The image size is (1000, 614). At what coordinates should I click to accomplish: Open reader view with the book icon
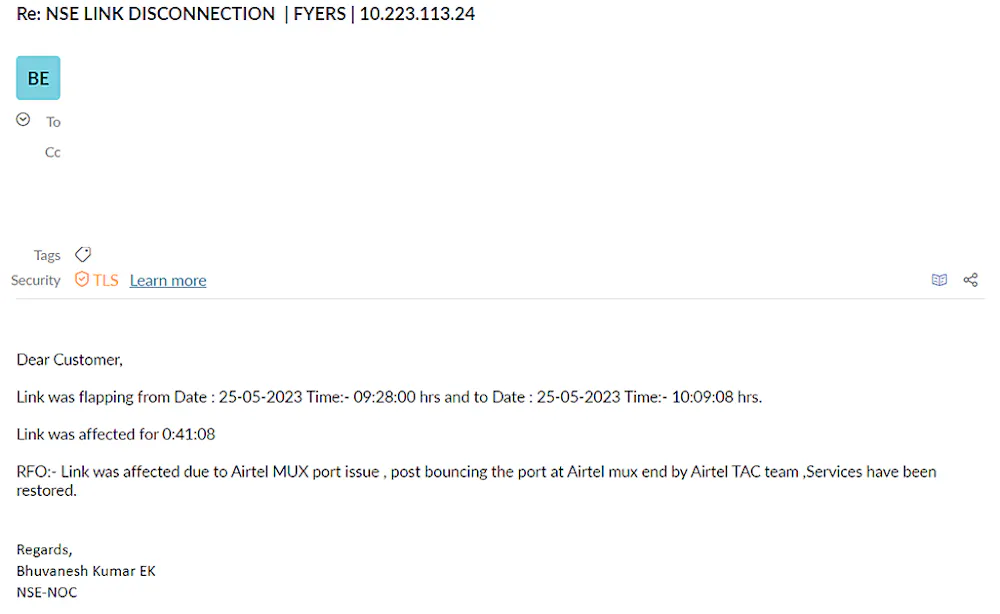pyautogui.click(x=939, y=280)
